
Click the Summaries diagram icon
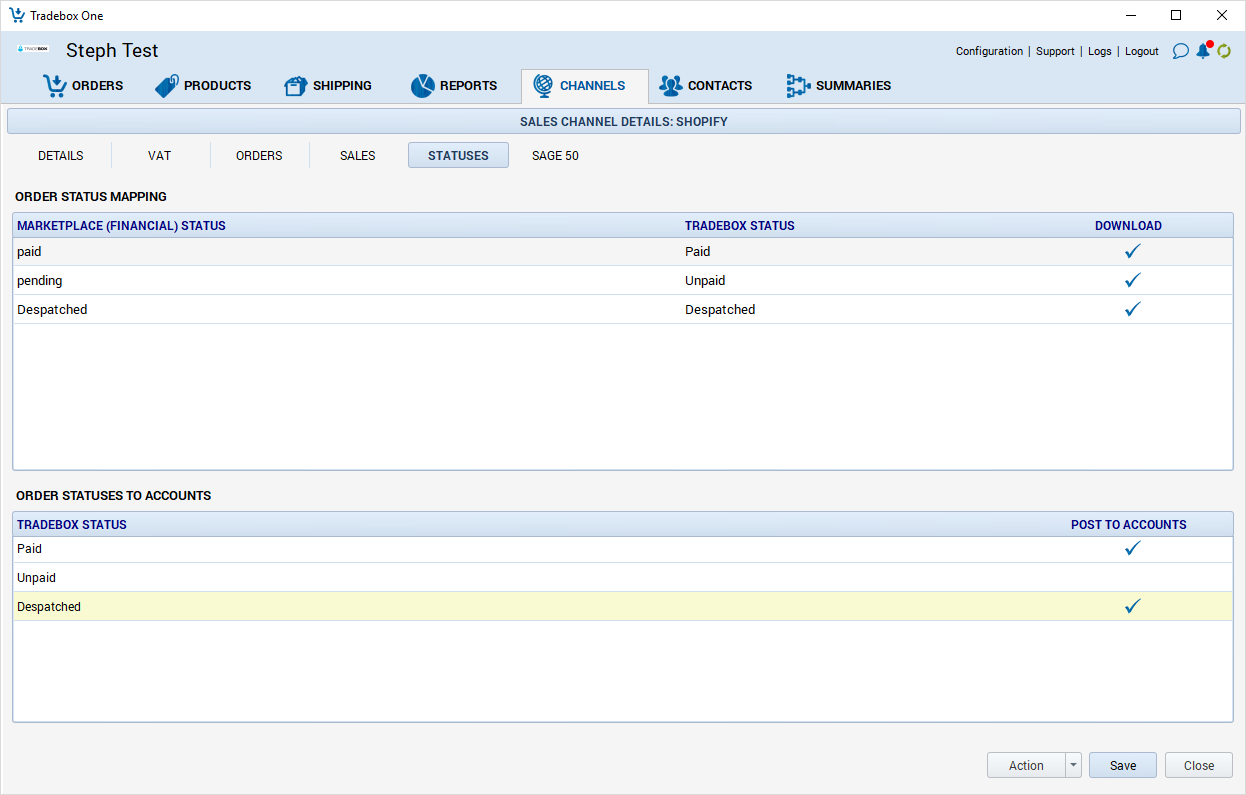click(797, 86)
